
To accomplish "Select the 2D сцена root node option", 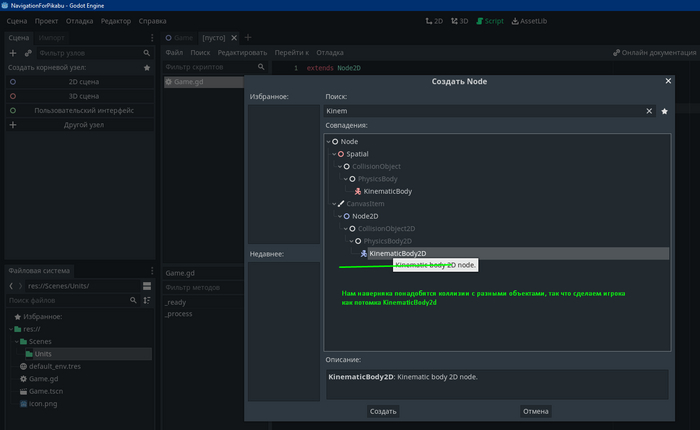I will [84, 82].
